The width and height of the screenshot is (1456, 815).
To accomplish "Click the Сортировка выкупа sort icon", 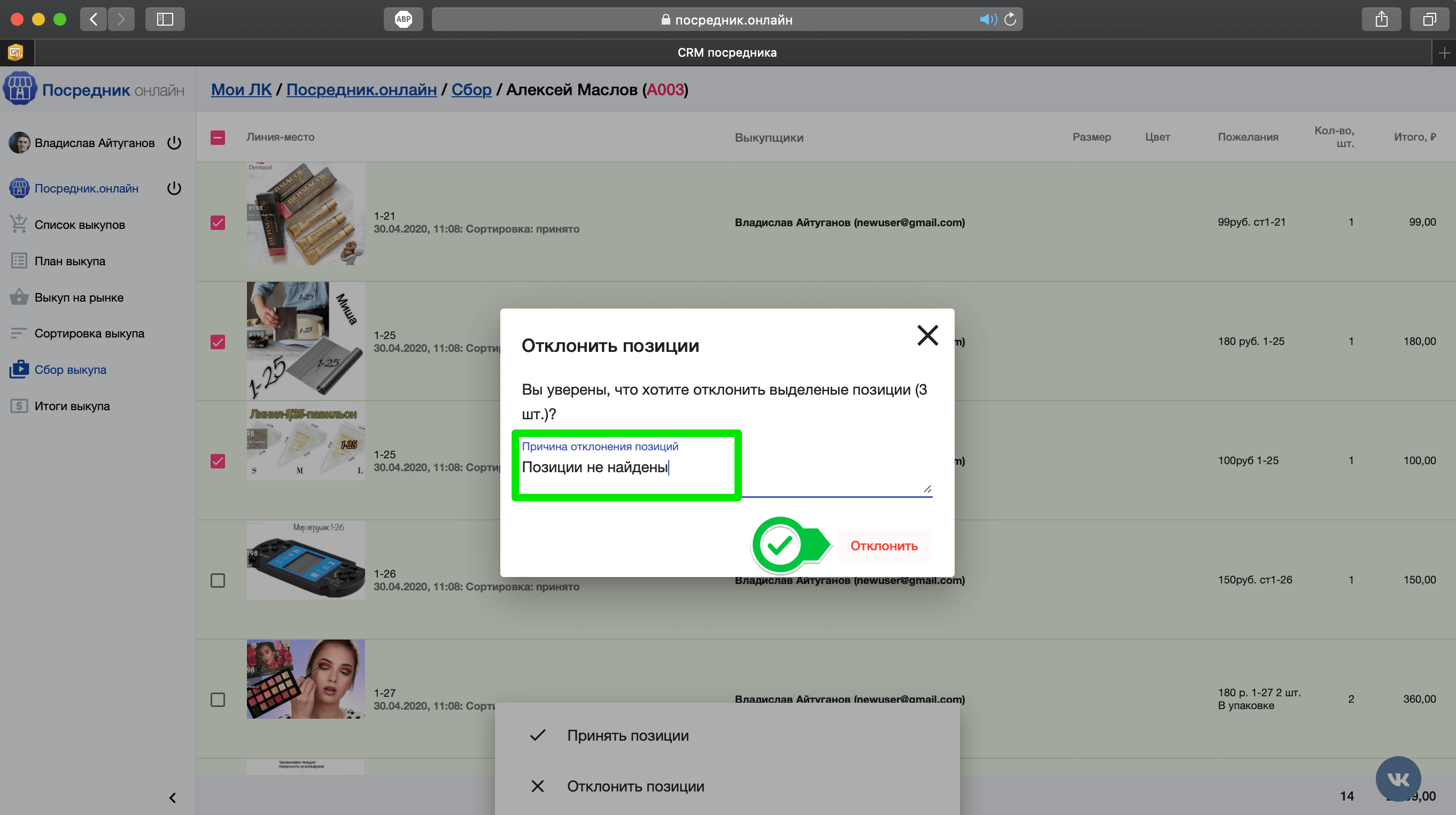I will (x=19, y=333).
